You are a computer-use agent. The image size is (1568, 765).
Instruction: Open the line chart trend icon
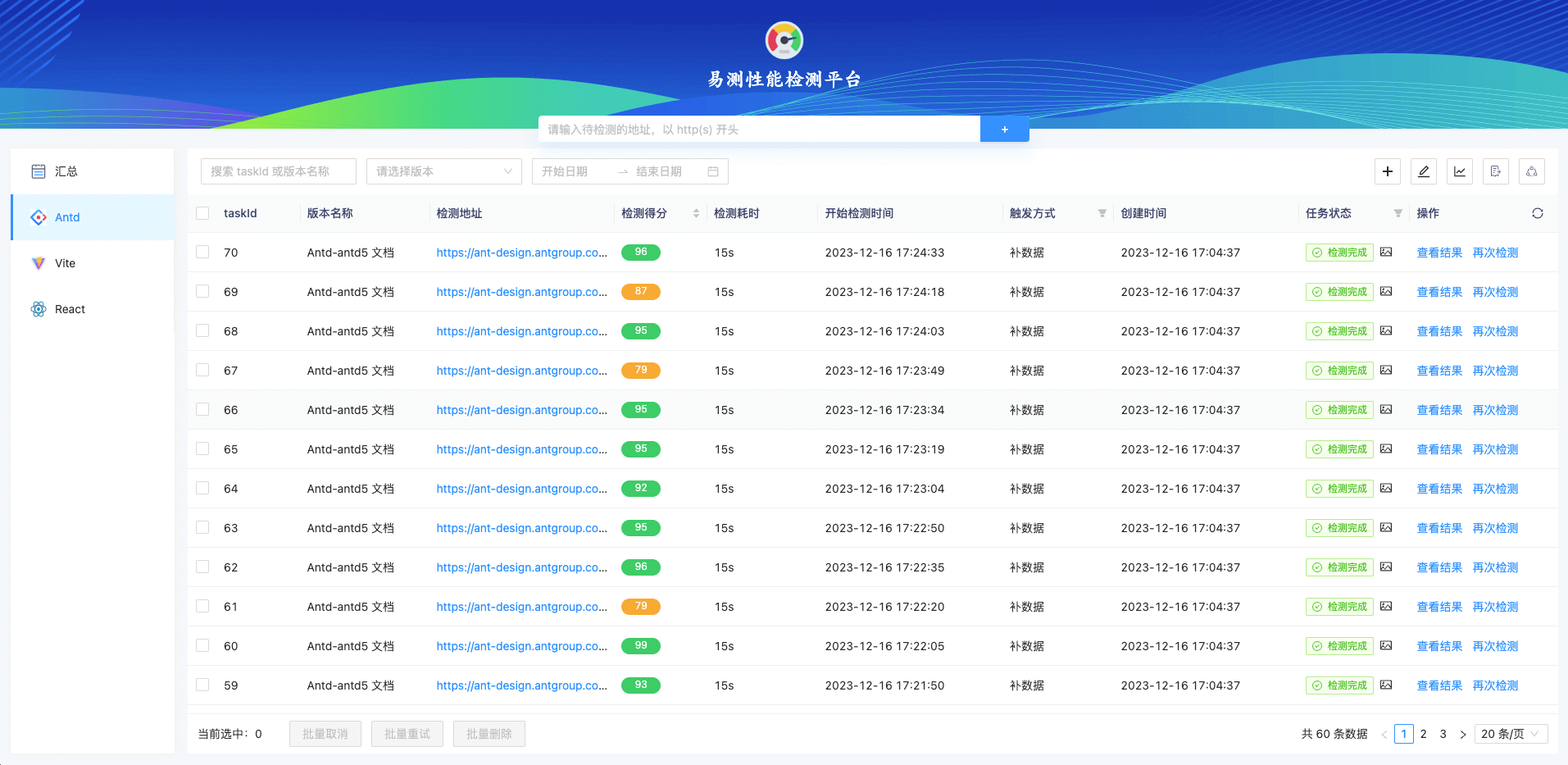(1460, 171)
